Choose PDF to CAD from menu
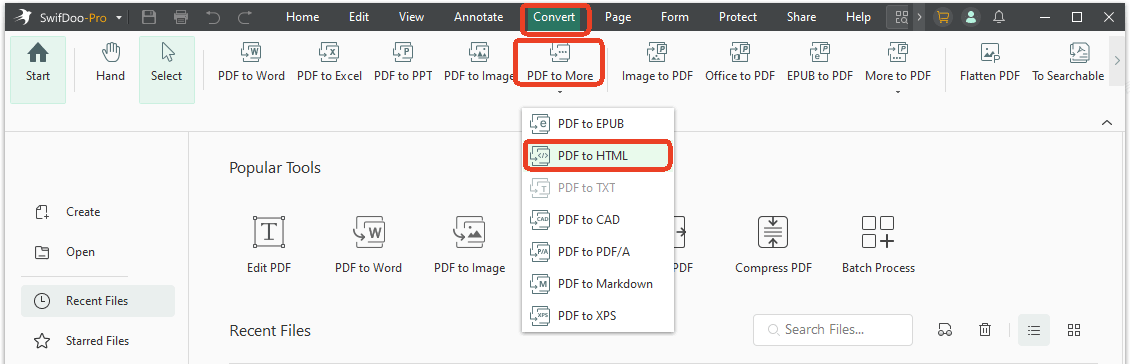The height and width of the screenshot is (364, 1130). click(598, 219)
